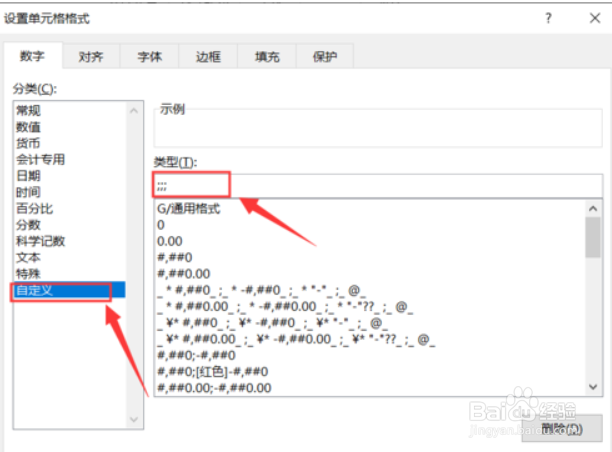Open the help question mark icon
The height and width of the screenshot is (452, 612).
[x=548, y=18]
